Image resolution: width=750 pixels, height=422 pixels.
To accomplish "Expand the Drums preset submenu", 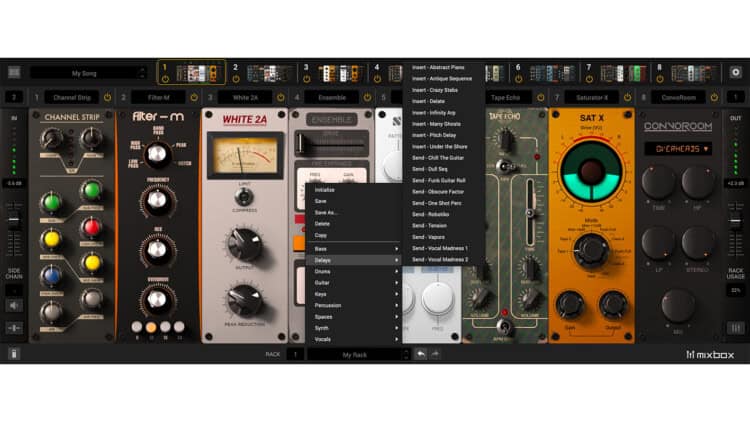I will (x=354, y=271).
